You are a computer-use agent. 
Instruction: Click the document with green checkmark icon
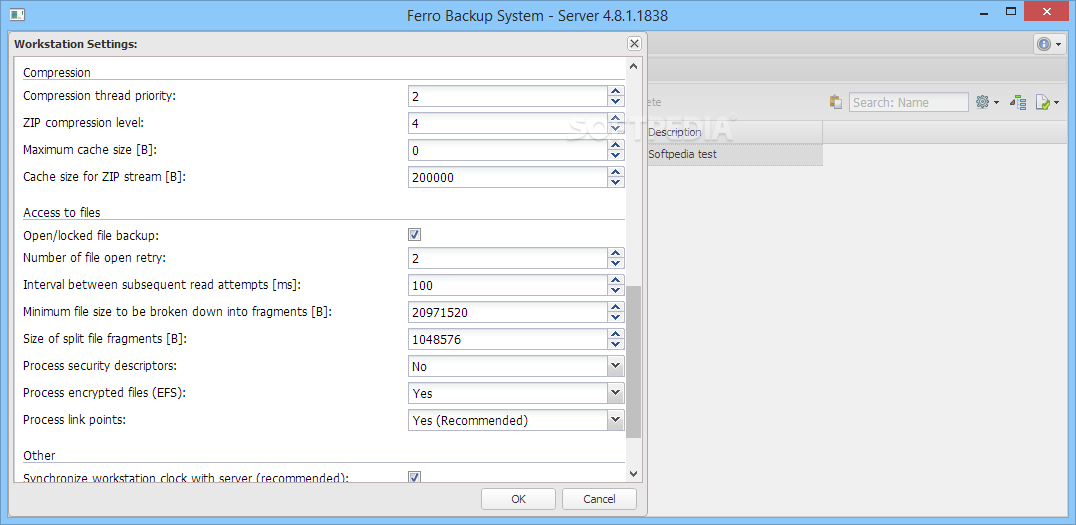[1043, 103]
